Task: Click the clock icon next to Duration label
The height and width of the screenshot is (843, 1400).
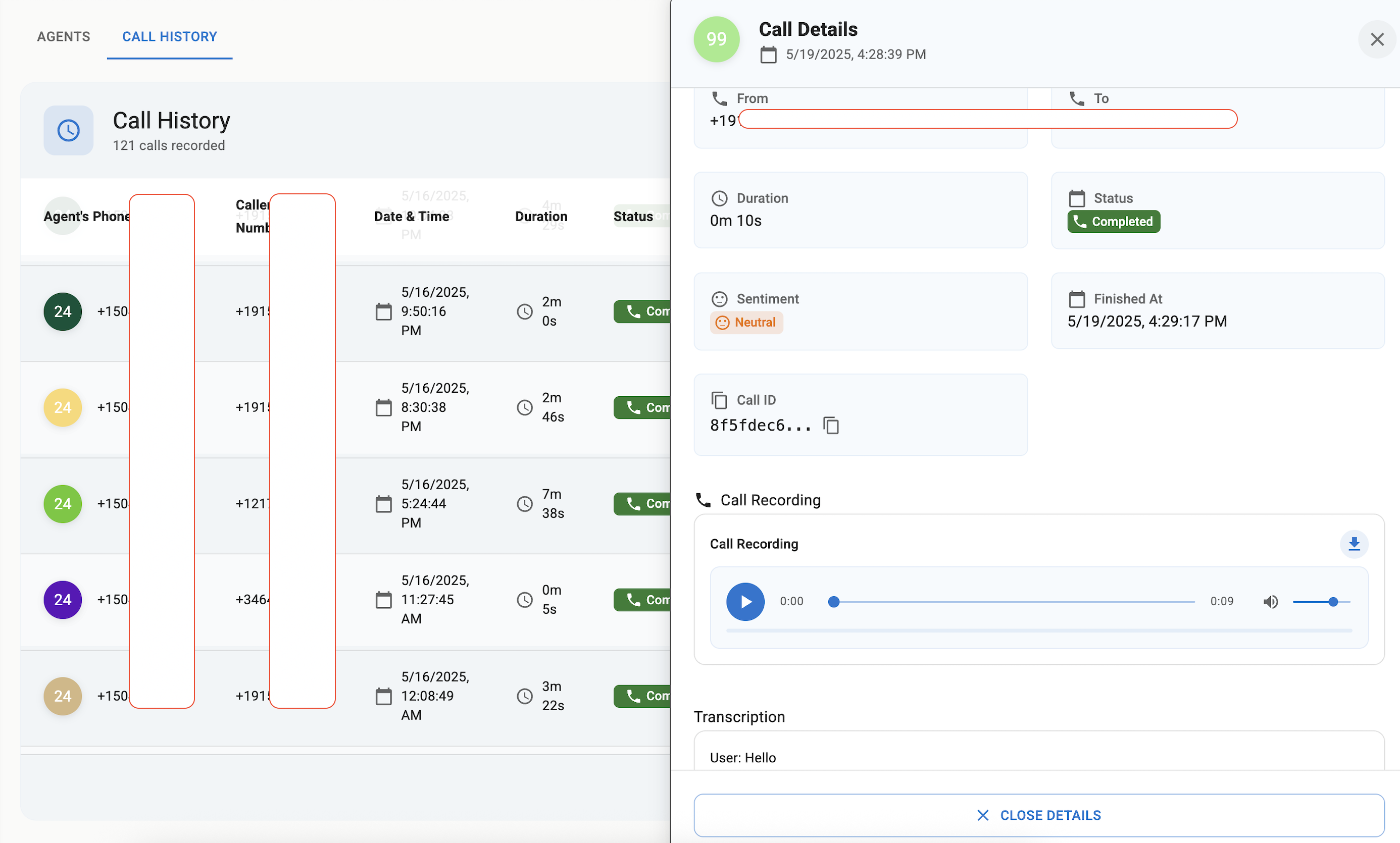Action: point(719,198)
